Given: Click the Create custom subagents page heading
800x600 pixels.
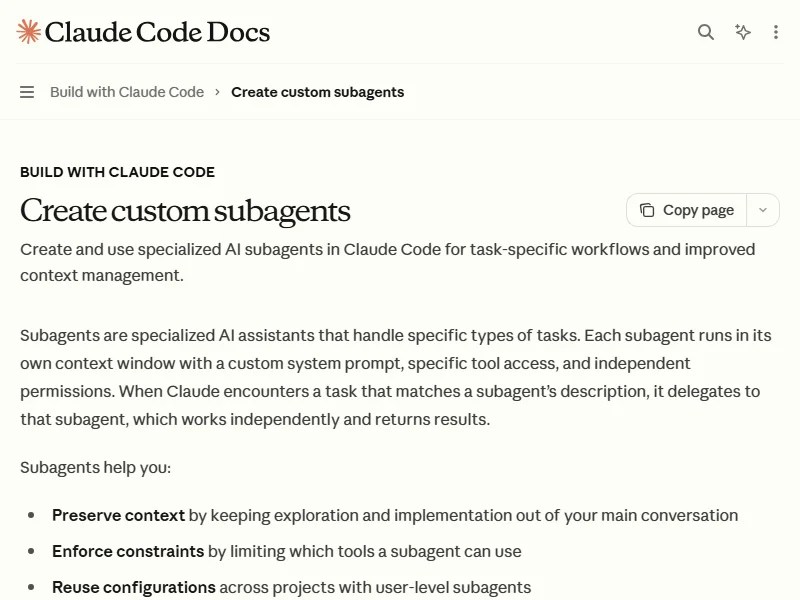Looking at the screenshot, I should click(185, 211).
